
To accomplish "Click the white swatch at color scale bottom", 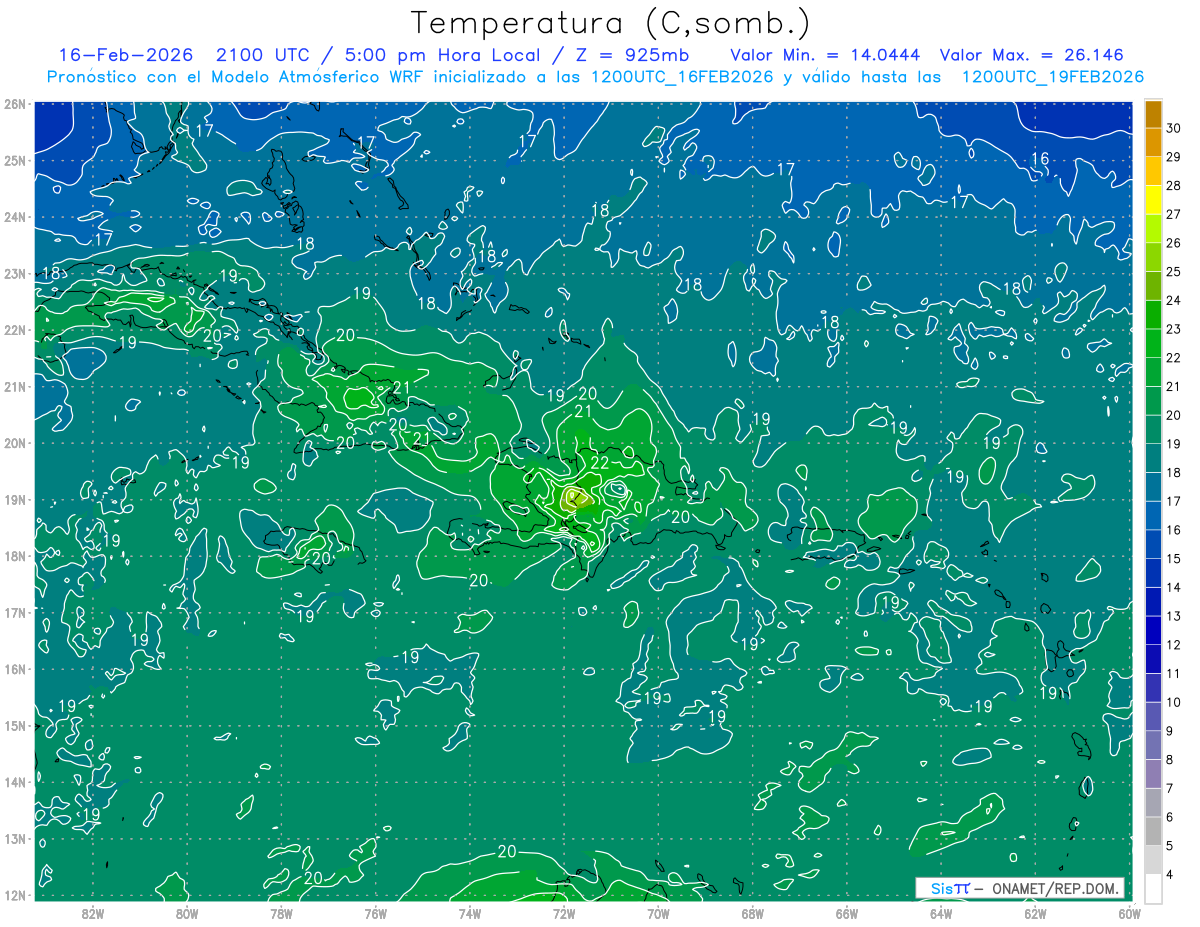I will click(1153, 888).
